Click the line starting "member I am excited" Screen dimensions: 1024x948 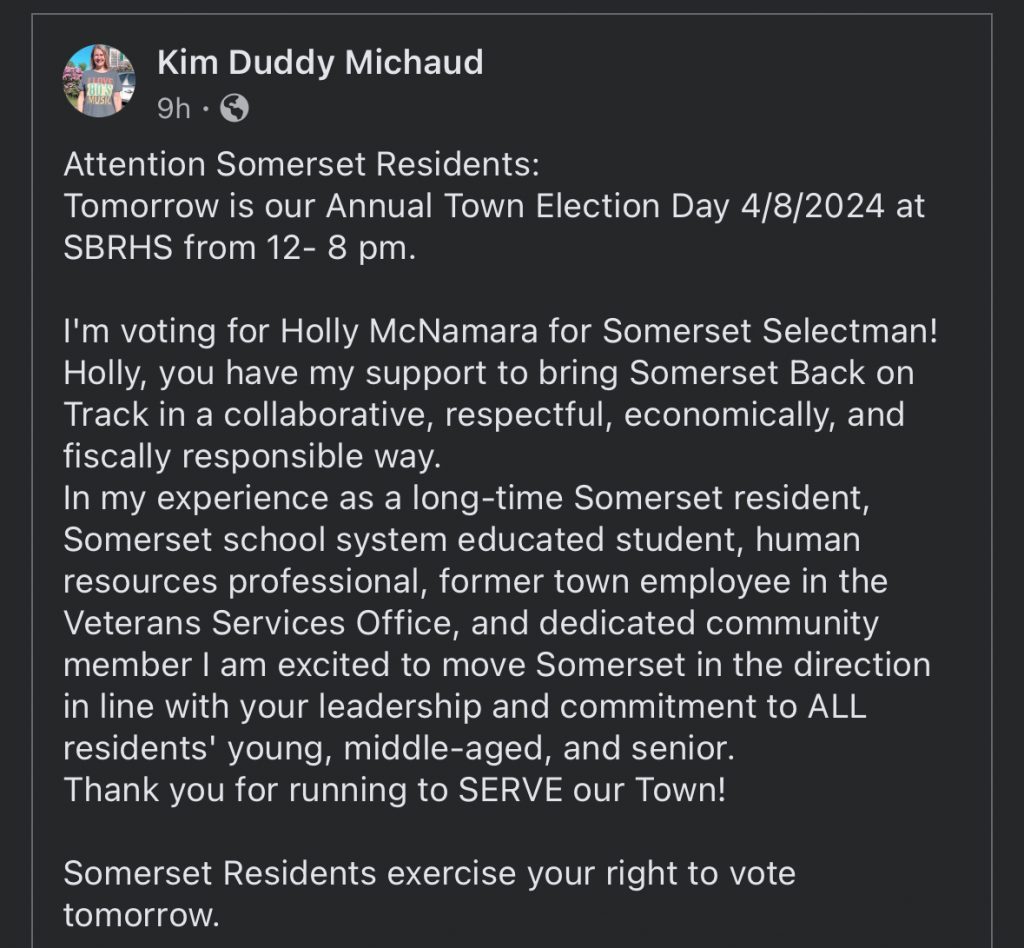tap(496, 664)
